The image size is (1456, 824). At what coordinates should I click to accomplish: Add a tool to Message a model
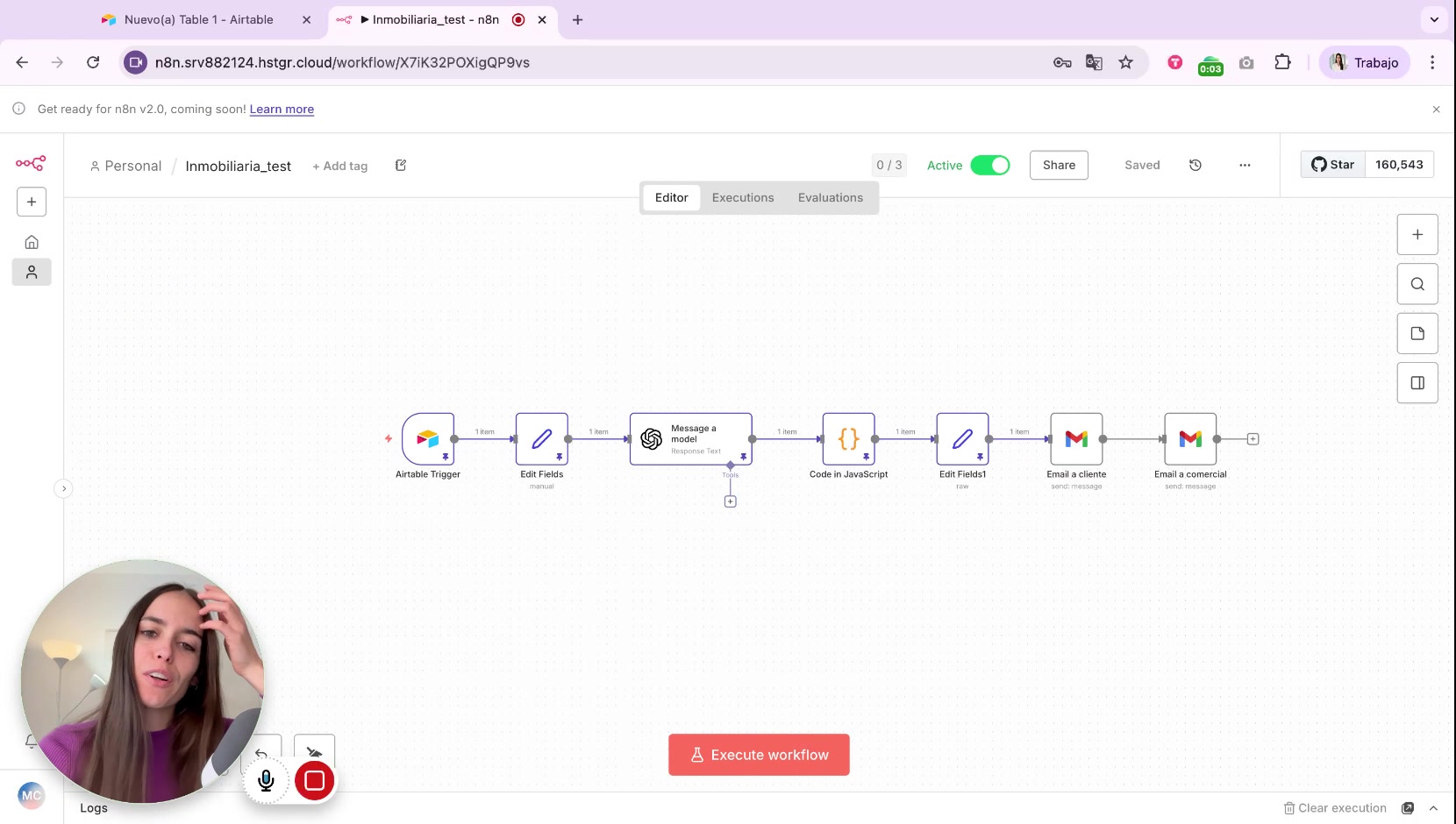click(730, 501)
